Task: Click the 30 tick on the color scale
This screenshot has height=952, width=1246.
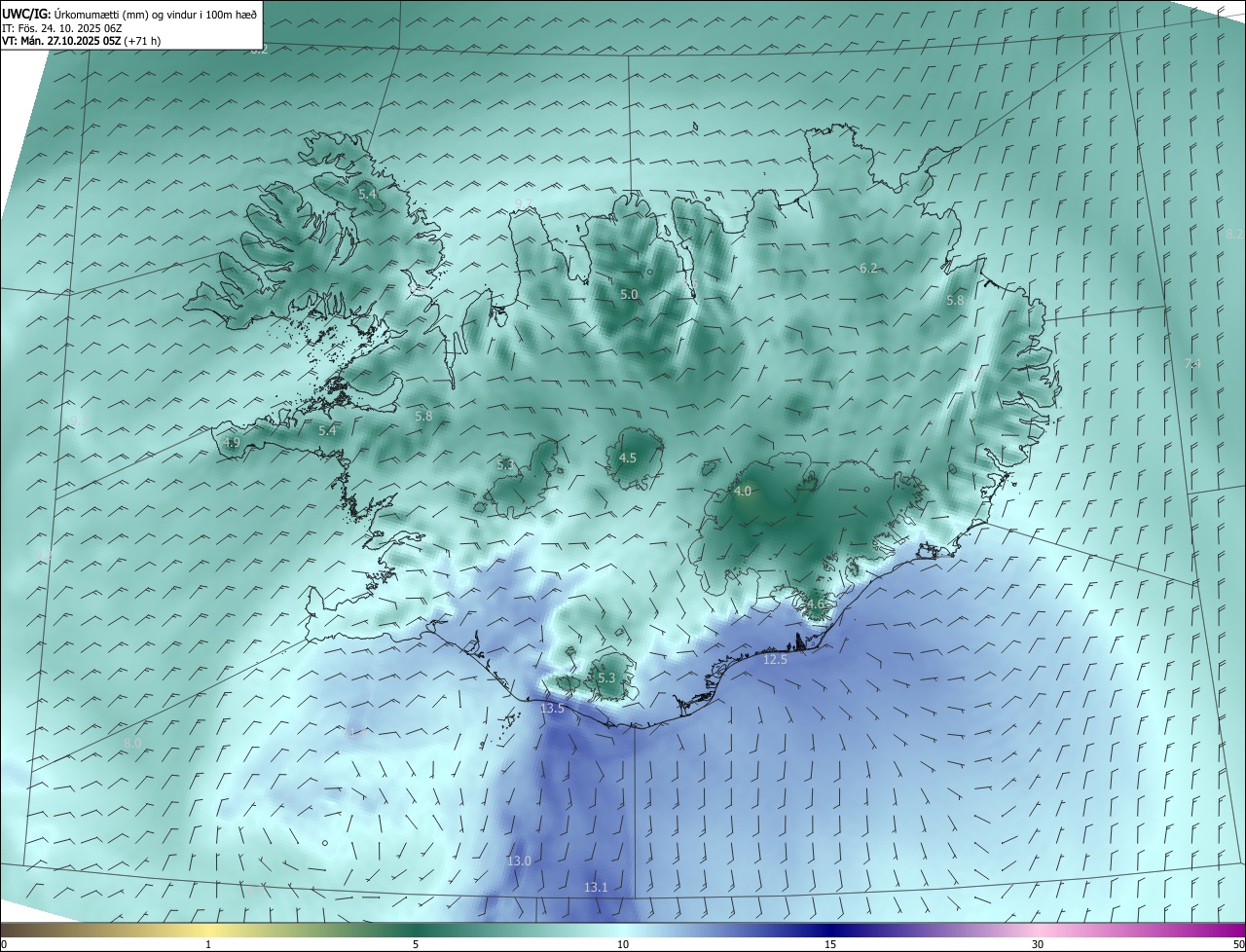Action: tap(1038, 945)
